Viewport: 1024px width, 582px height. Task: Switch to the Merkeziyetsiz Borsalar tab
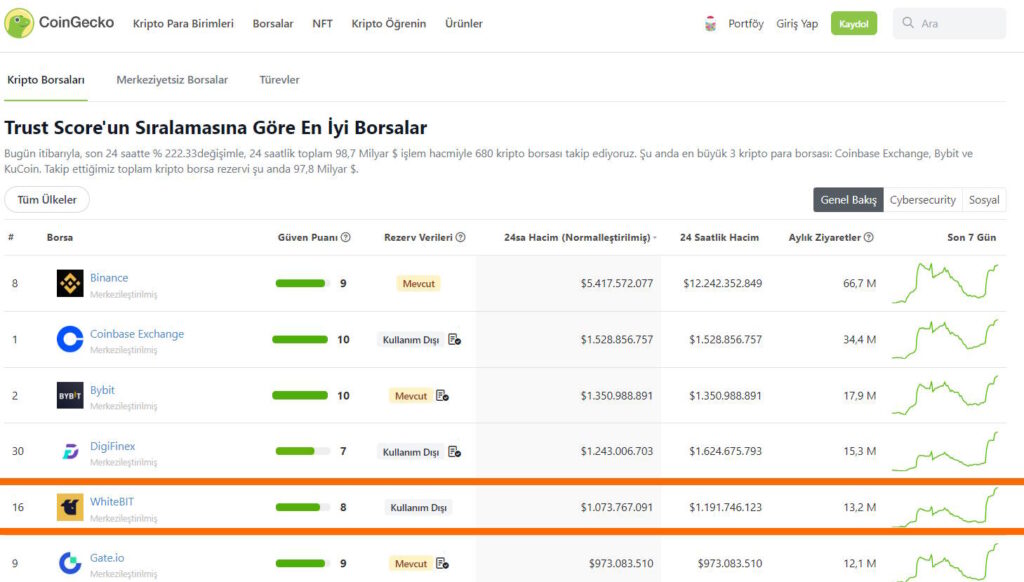[x=172, y=80]
